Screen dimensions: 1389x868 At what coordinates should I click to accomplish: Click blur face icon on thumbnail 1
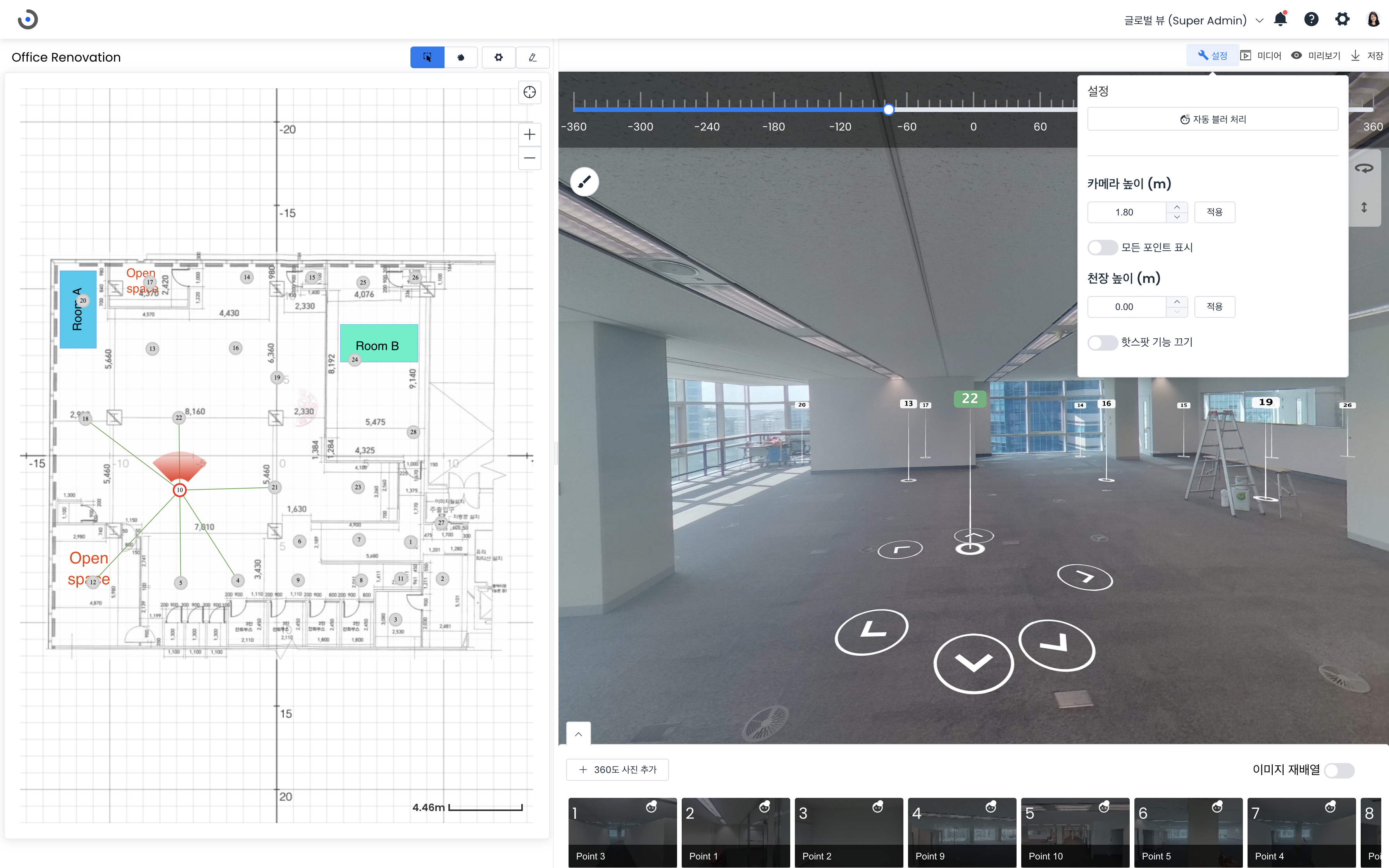pos(651,807)
